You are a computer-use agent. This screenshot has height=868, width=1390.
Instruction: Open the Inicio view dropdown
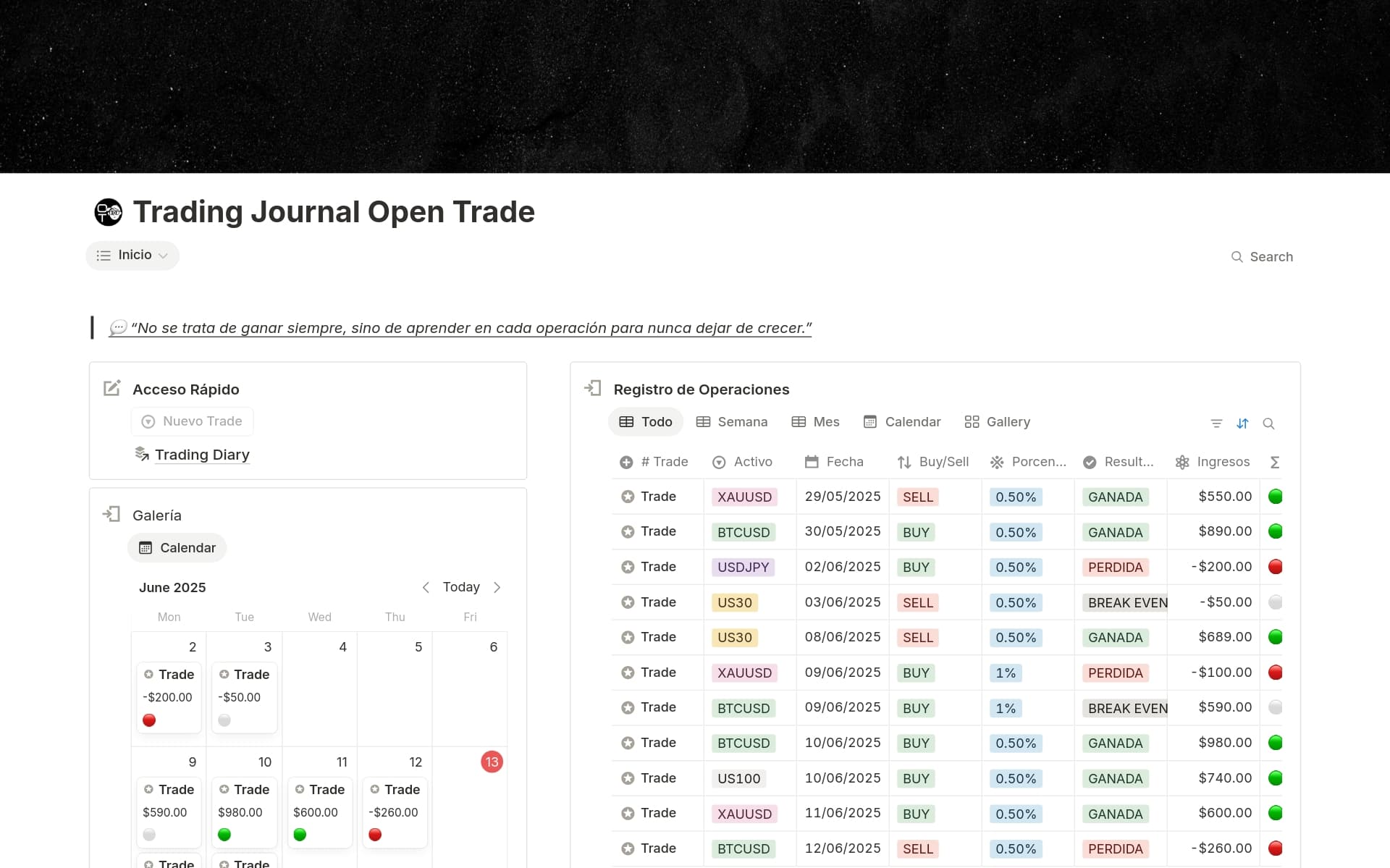(x=132, y=255)
